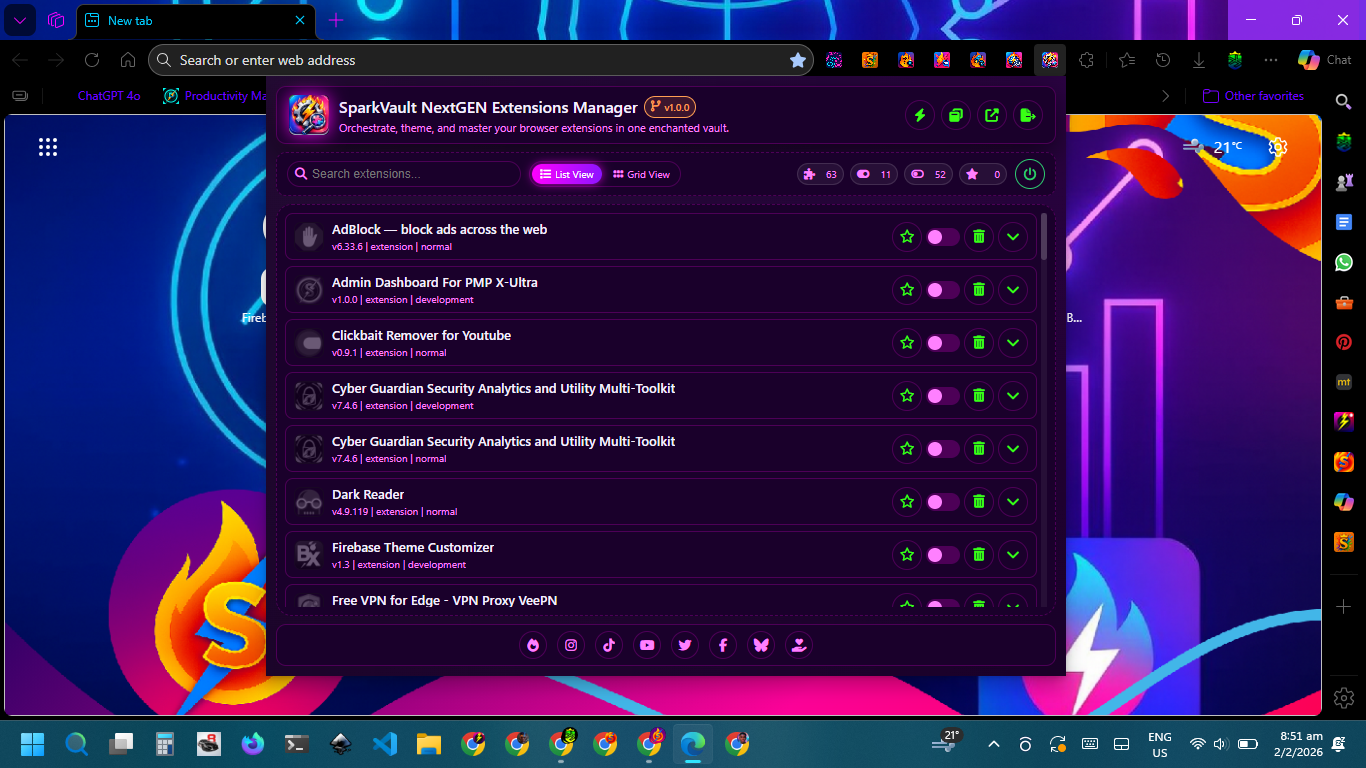Open the TikTok link in footer
This screenshot has width=1366, height=768.
(x=609, y=645)
